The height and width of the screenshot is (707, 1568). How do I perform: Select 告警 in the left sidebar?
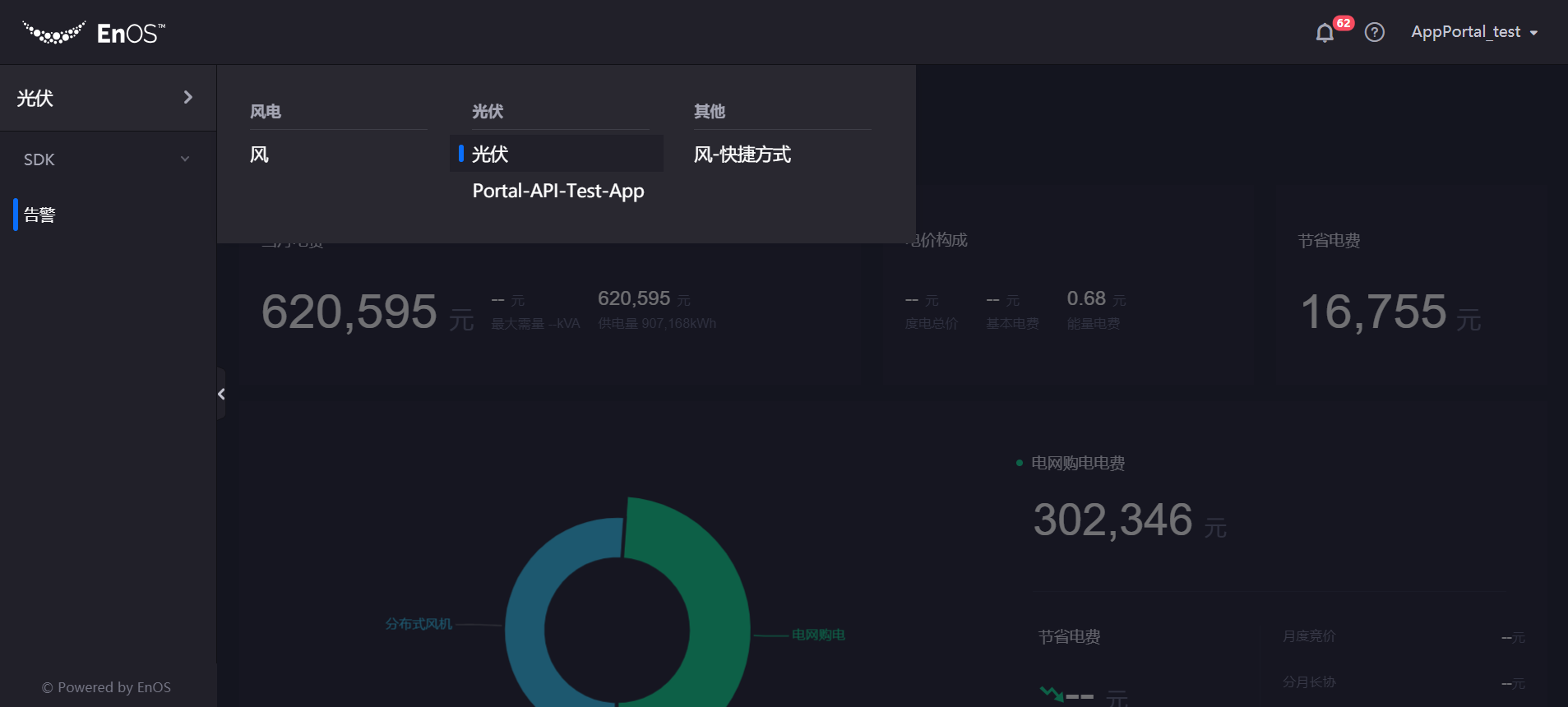coord(39,215)
